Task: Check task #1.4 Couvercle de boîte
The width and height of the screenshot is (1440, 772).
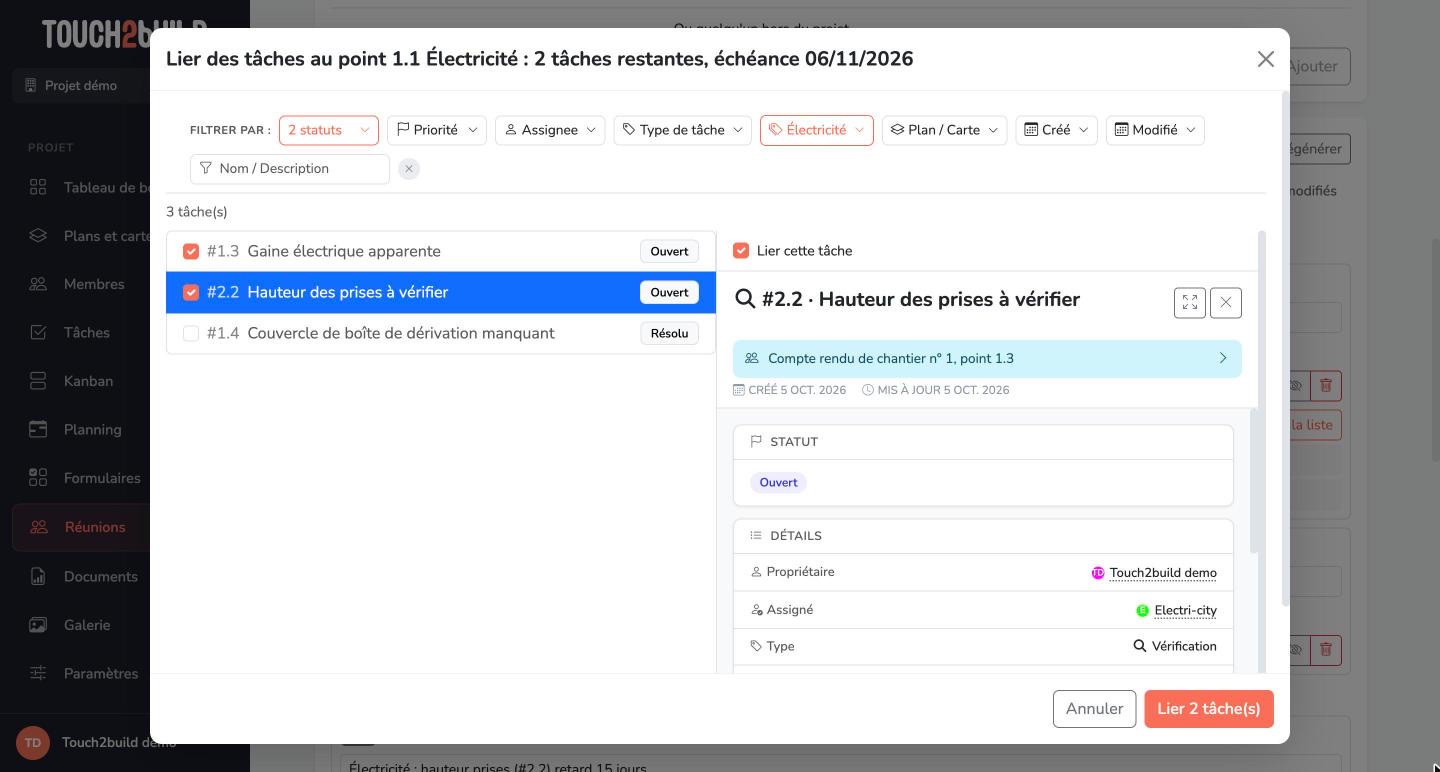Action: point(191,333)
